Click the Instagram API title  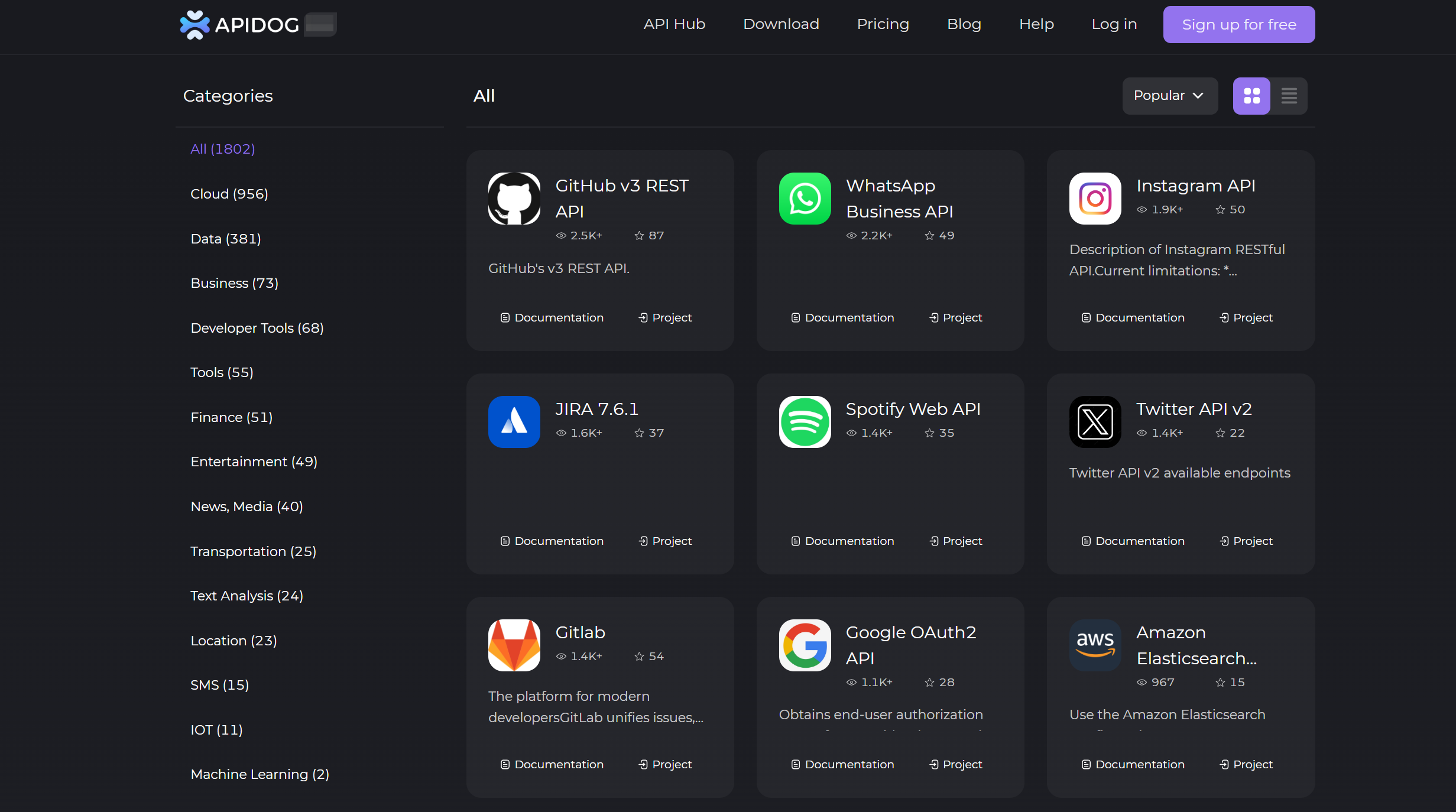1195,186
